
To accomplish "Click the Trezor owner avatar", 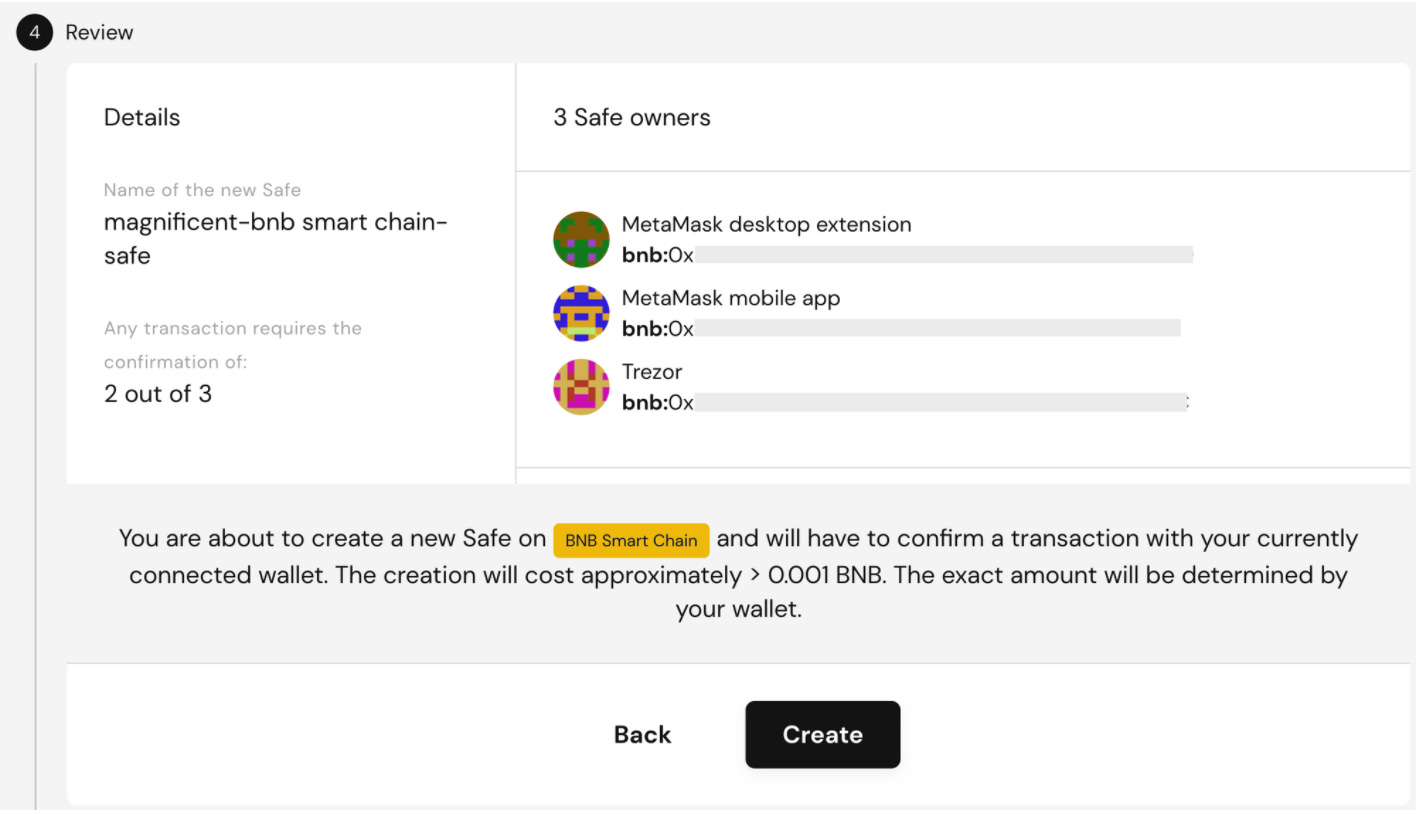I will click(581, 387).
